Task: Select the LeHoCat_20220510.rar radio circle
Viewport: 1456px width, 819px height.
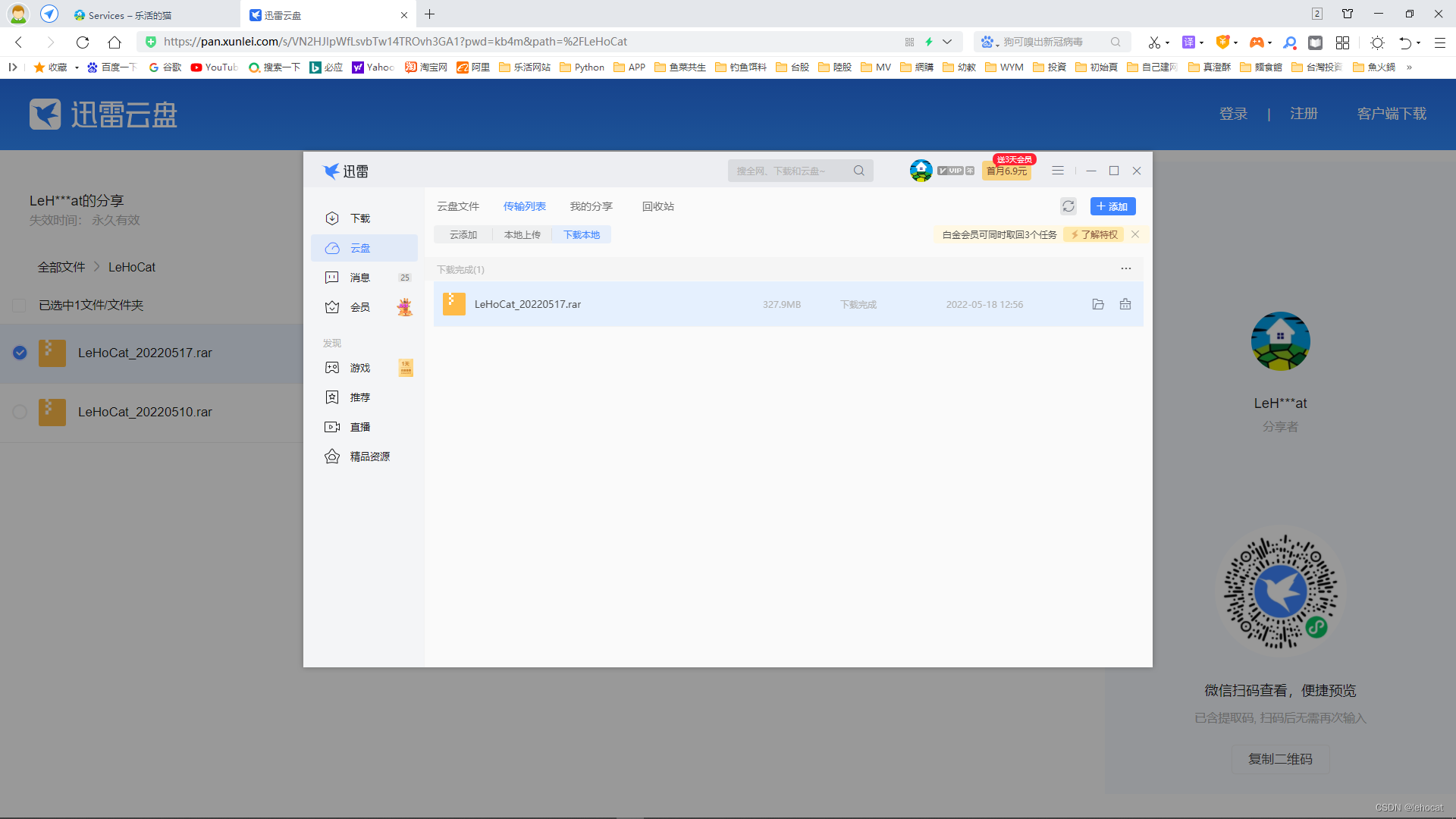Action: (x=20, y=412)
